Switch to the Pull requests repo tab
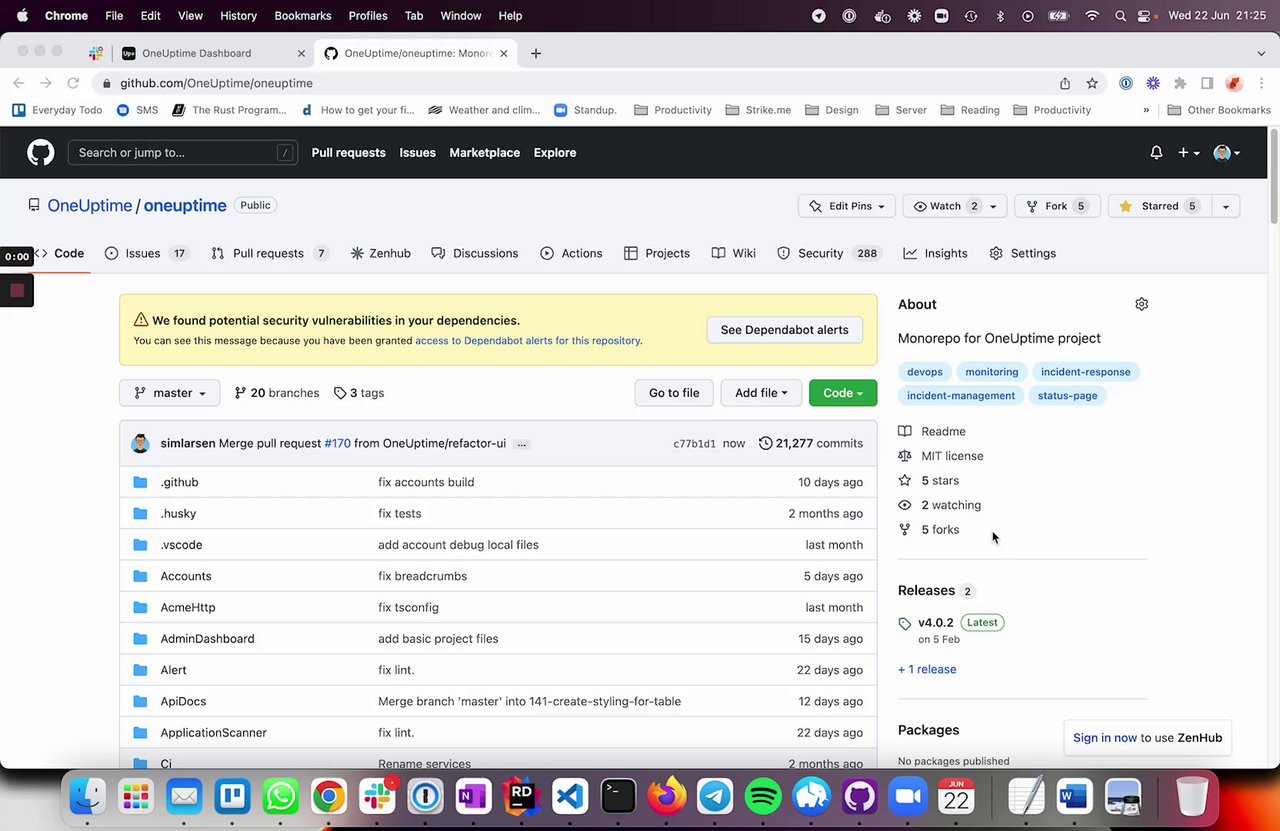Image resolution: width=1280 pixels, height=831 pixels. point(270,253)
